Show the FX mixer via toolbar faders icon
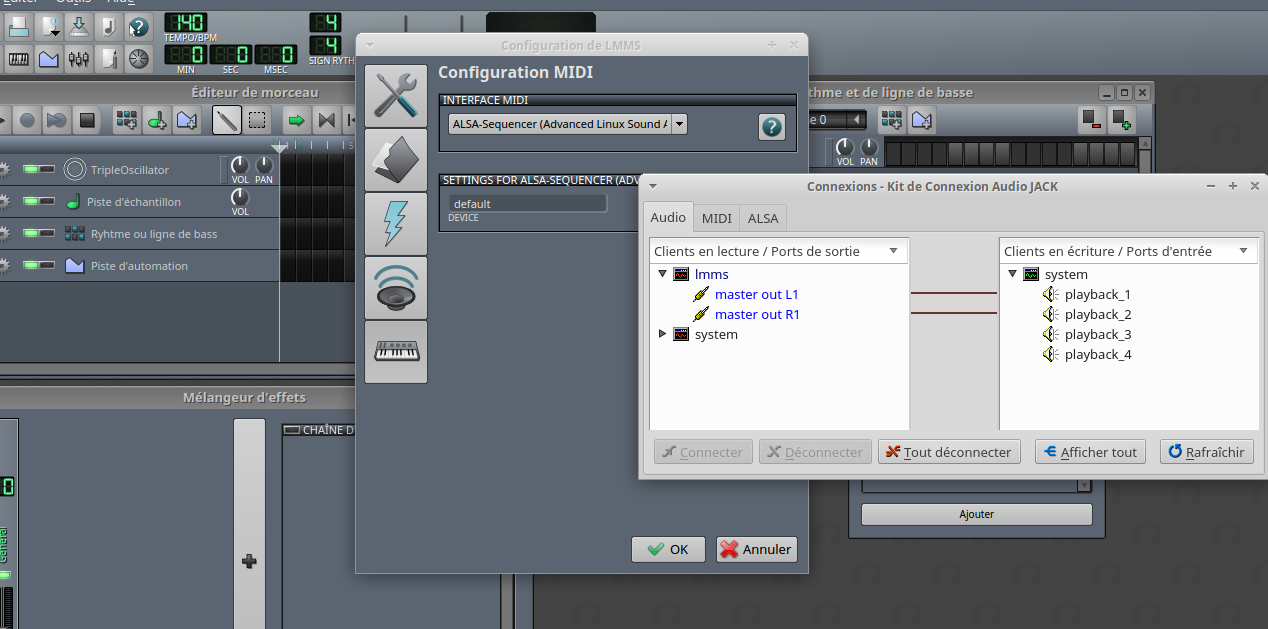Viewport: 1268px width, 629px height. tap(79, 58)
